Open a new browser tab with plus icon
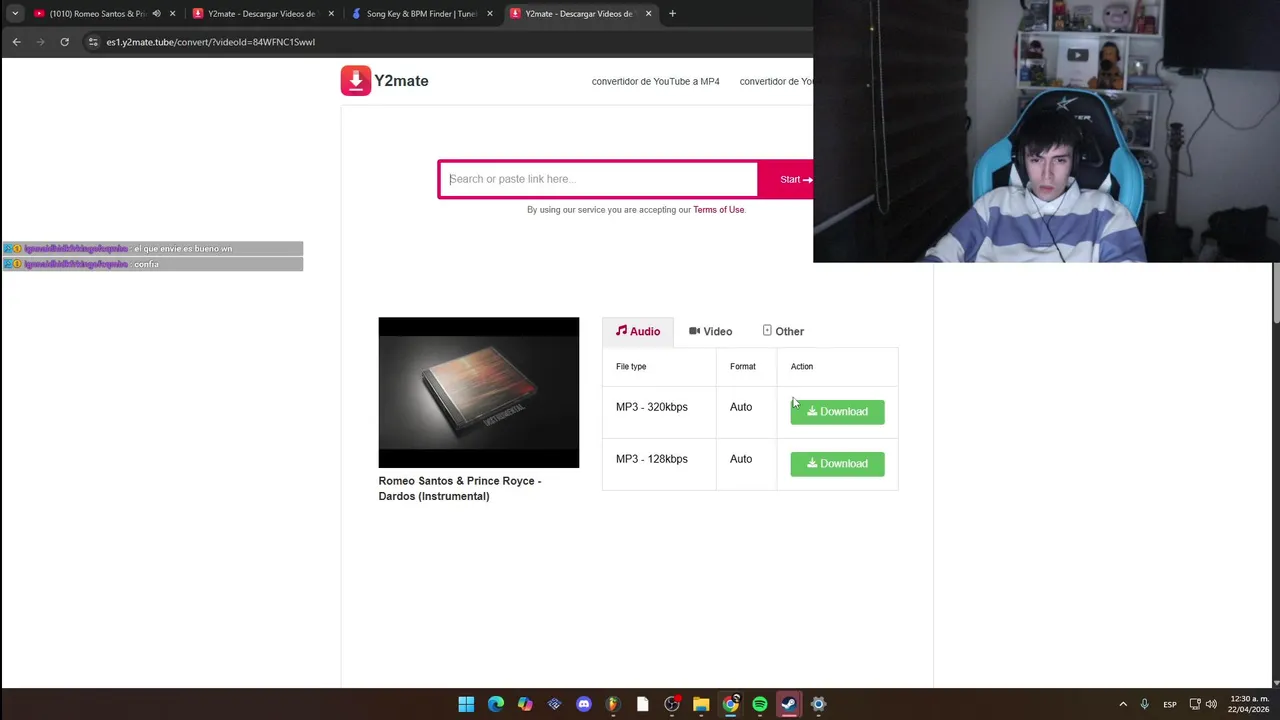 click(x=672, y=14)
